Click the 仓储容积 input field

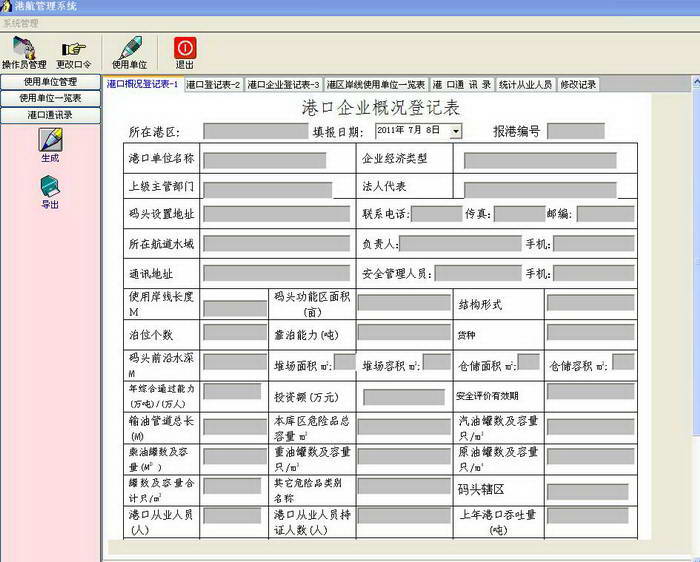(x=623, y=362)
